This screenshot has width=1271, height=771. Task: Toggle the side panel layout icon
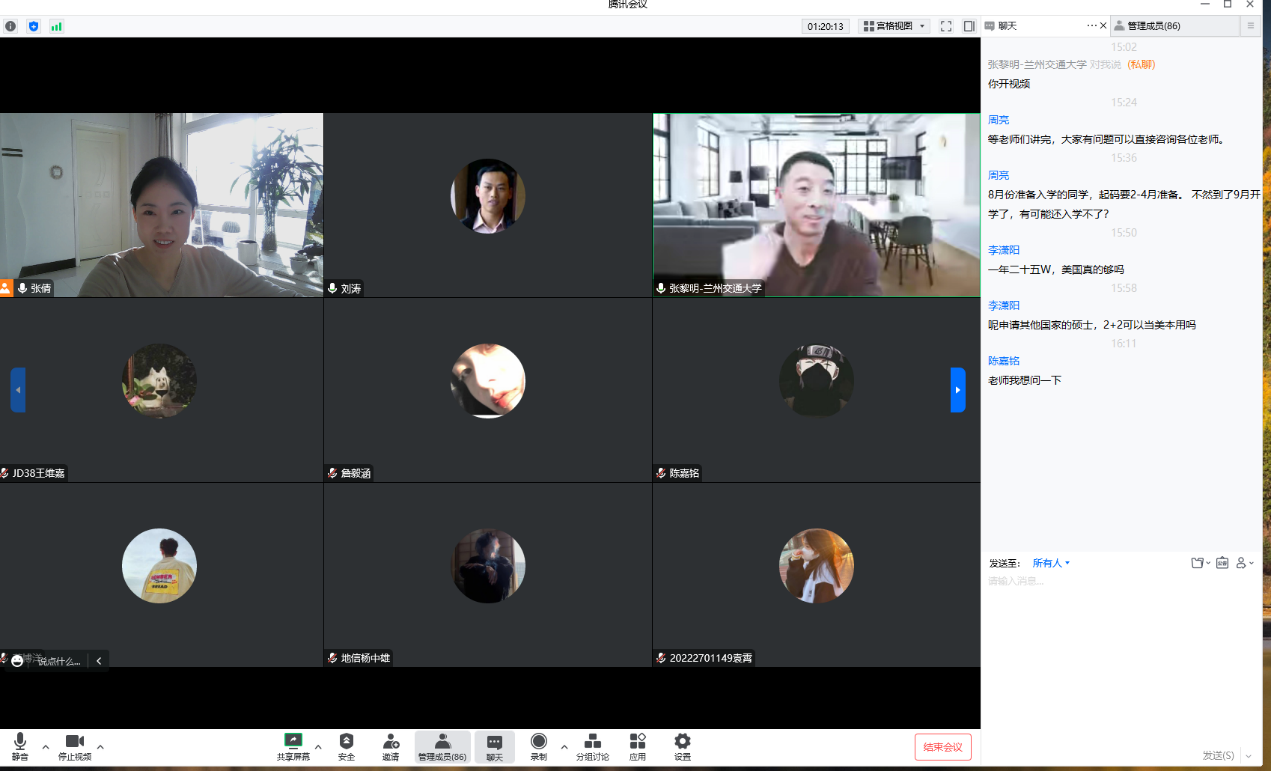point(969,26)
